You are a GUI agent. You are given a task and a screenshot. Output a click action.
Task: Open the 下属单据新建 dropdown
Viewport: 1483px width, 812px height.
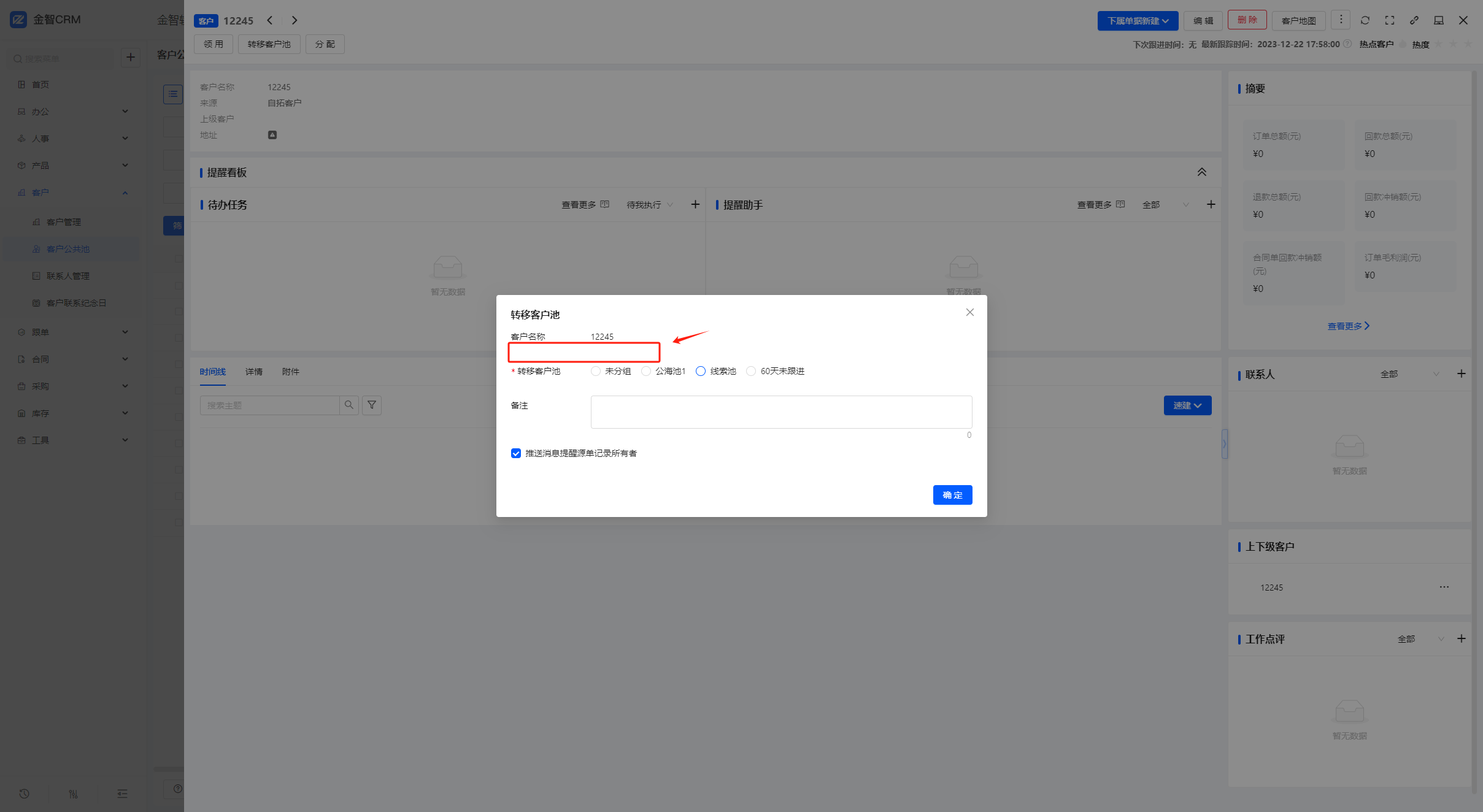1138,20
